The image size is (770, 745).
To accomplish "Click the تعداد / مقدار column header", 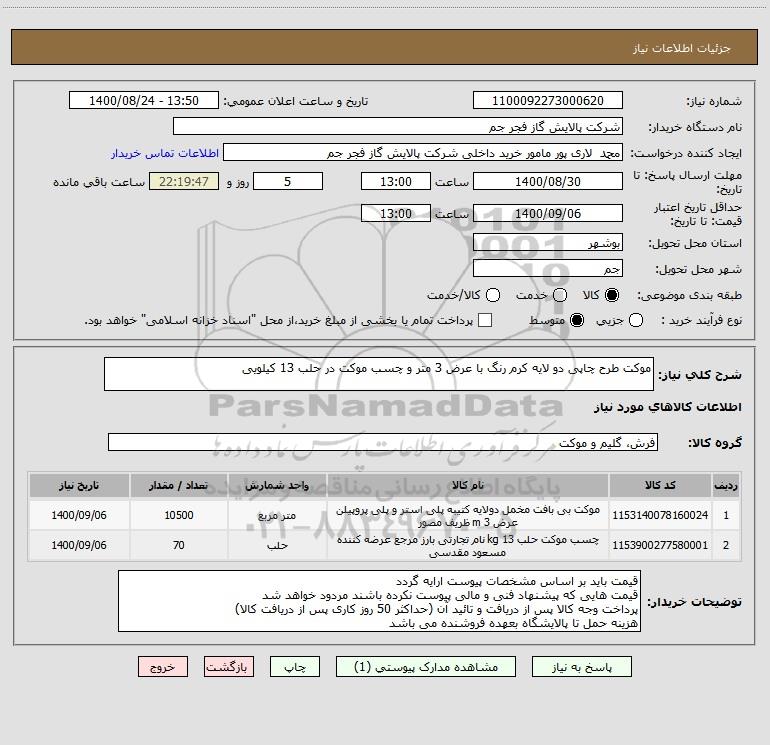I will [179, 485].
